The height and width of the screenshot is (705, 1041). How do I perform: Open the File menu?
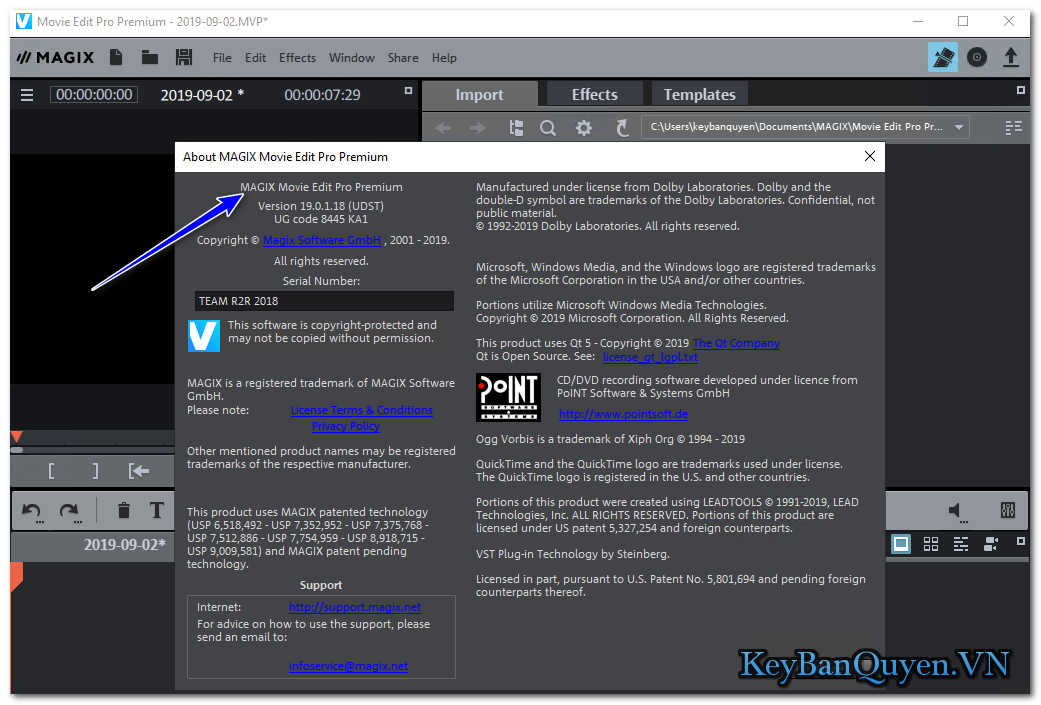(222, 58)
